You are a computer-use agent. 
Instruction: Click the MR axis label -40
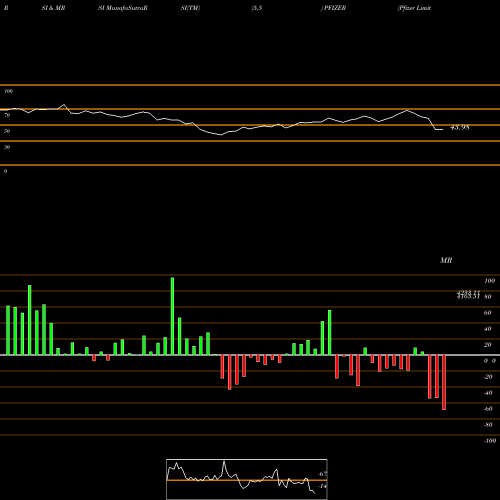[488, 393]
